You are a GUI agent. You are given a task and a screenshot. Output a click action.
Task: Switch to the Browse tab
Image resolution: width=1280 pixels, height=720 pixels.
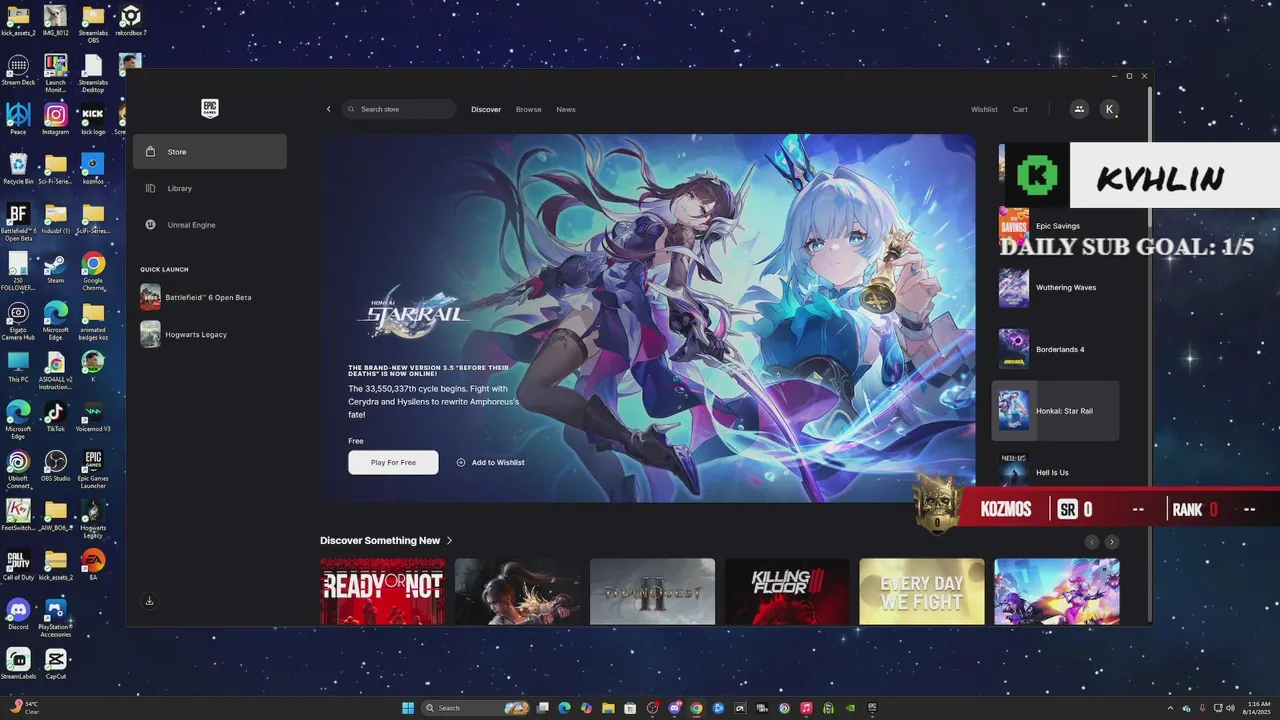coord(529,109)
